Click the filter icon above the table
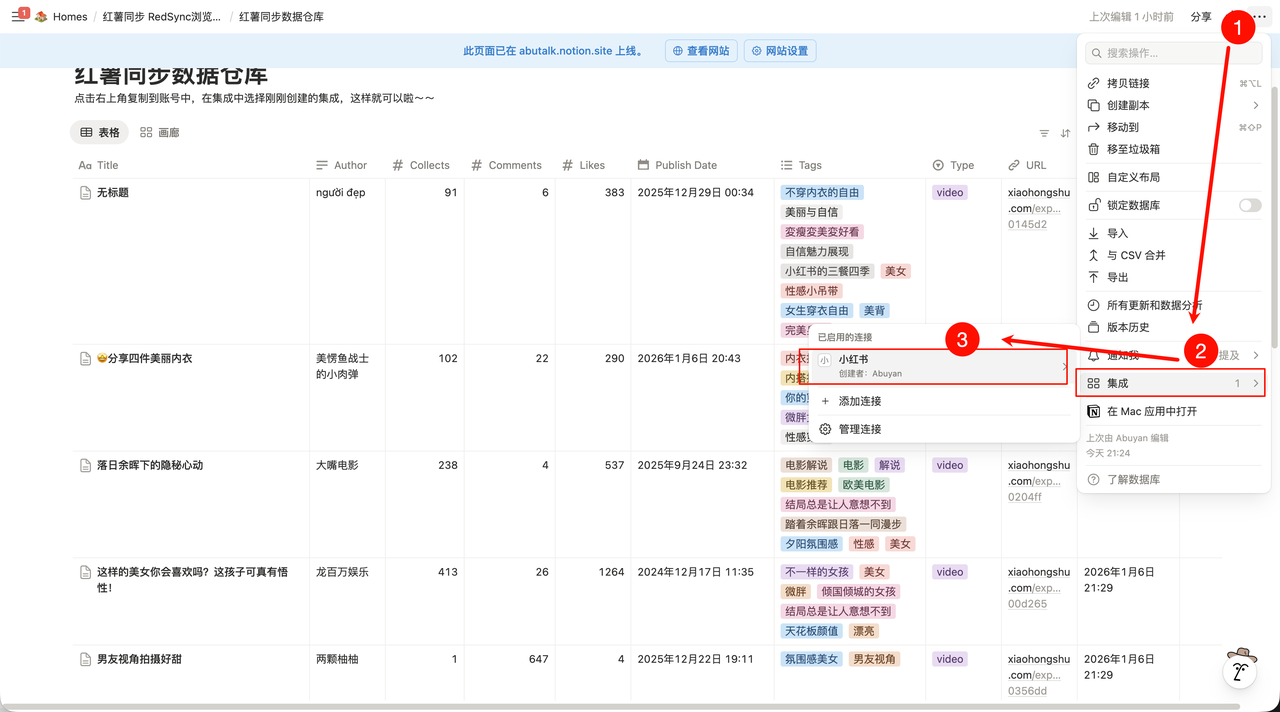Screen dimensions: 1280x712 1044,133
